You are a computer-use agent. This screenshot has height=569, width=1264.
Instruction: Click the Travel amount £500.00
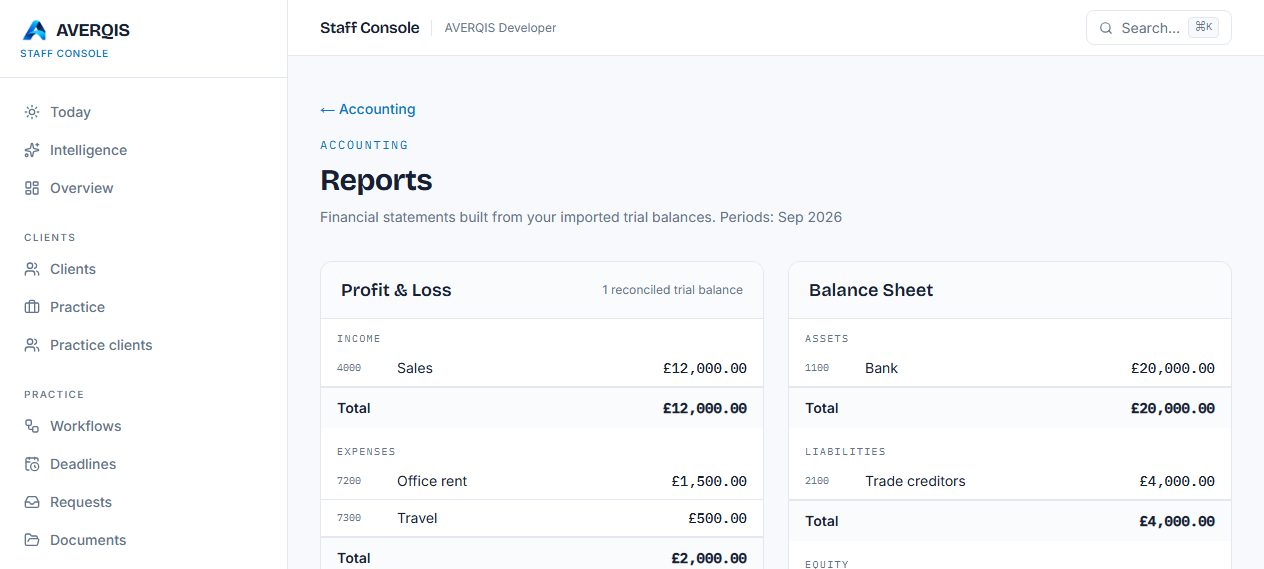tap(717, 518)
